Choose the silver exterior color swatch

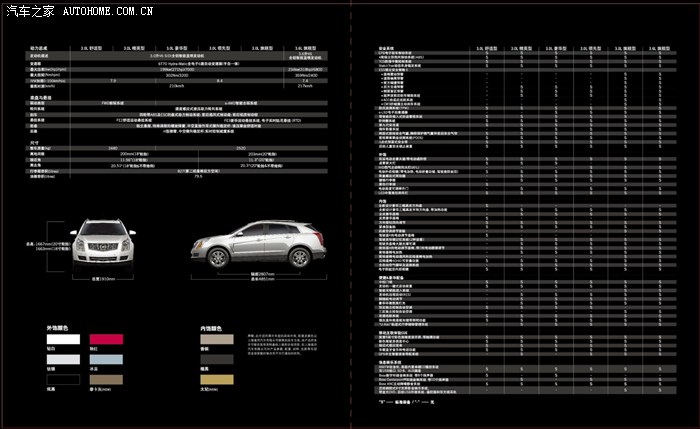pyautogui.click(x=63, y=360)
